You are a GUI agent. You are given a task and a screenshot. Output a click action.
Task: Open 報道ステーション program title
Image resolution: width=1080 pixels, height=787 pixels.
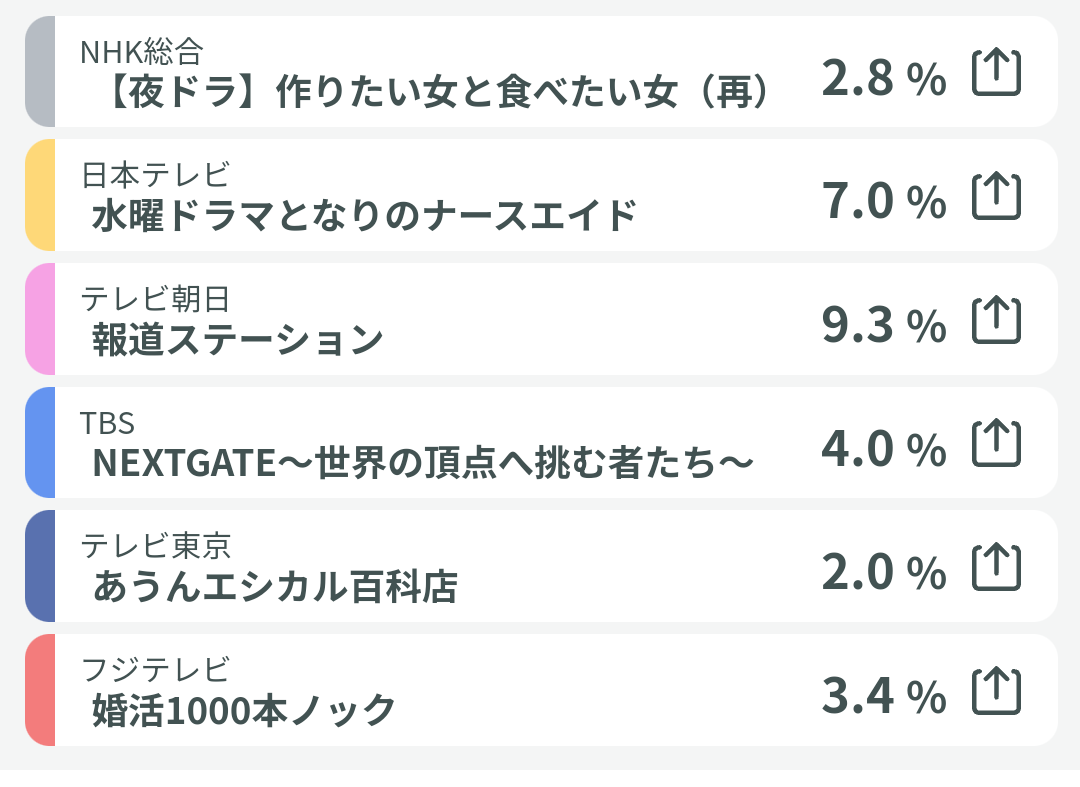click(x=238, y=339)
